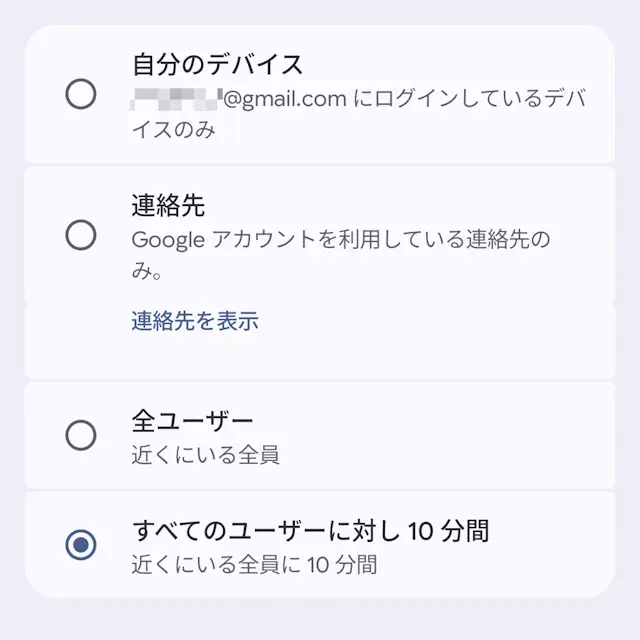The width and height of the screenshot is (640, 640).
Task: Click the word Google in contacts description
Action: click(x=167, y=240)
